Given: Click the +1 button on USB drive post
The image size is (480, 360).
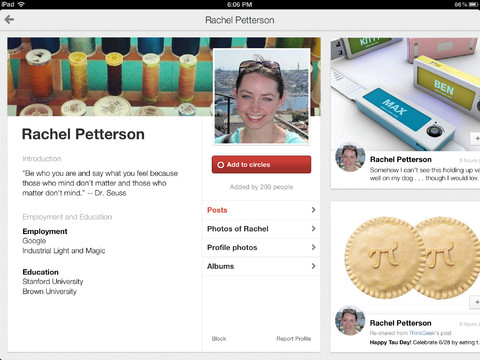Looking at the screenshot, I should pyautogui.click(x=475, y=139).
